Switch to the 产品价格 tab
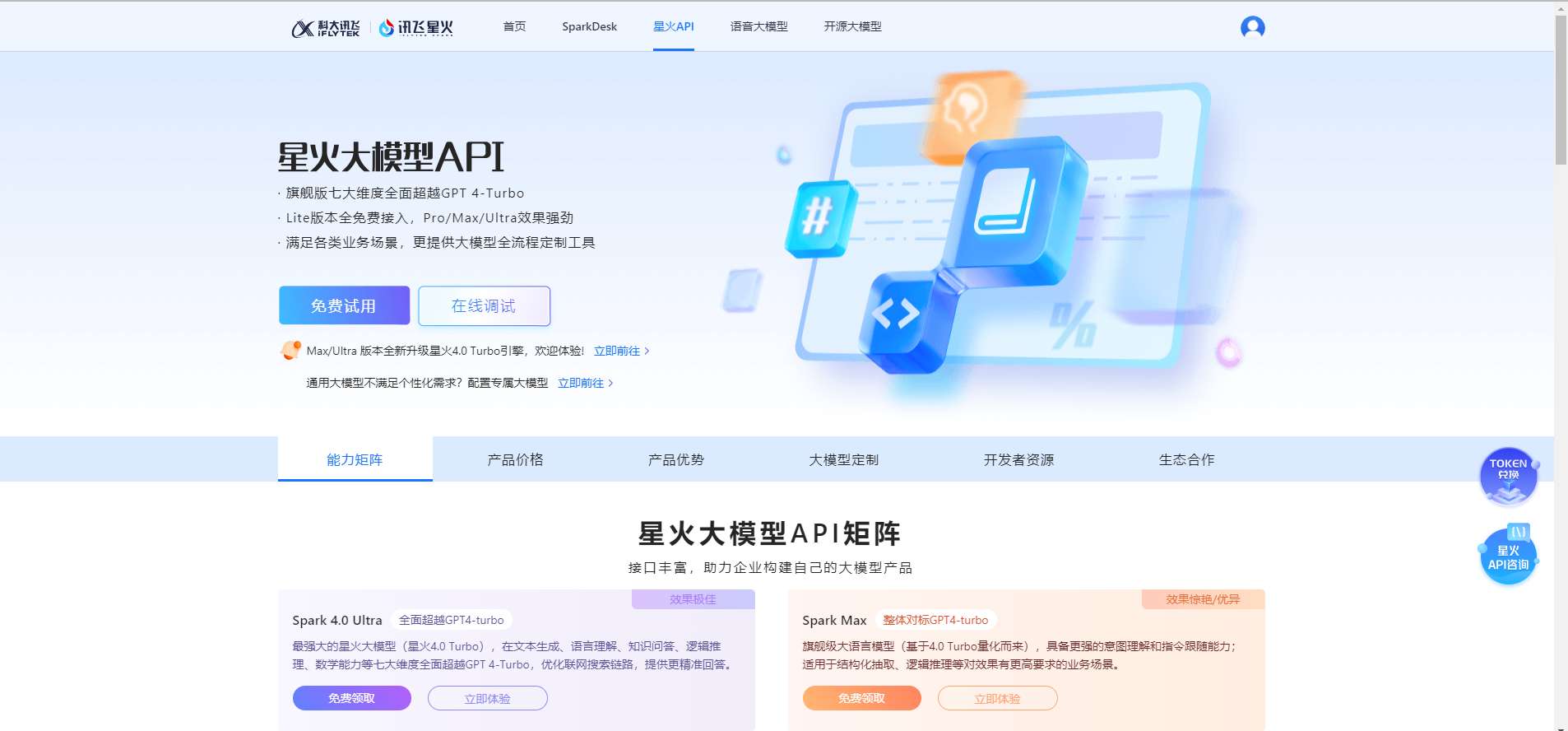This screenshot has width=1568, height=731. [x=515, y=459]
